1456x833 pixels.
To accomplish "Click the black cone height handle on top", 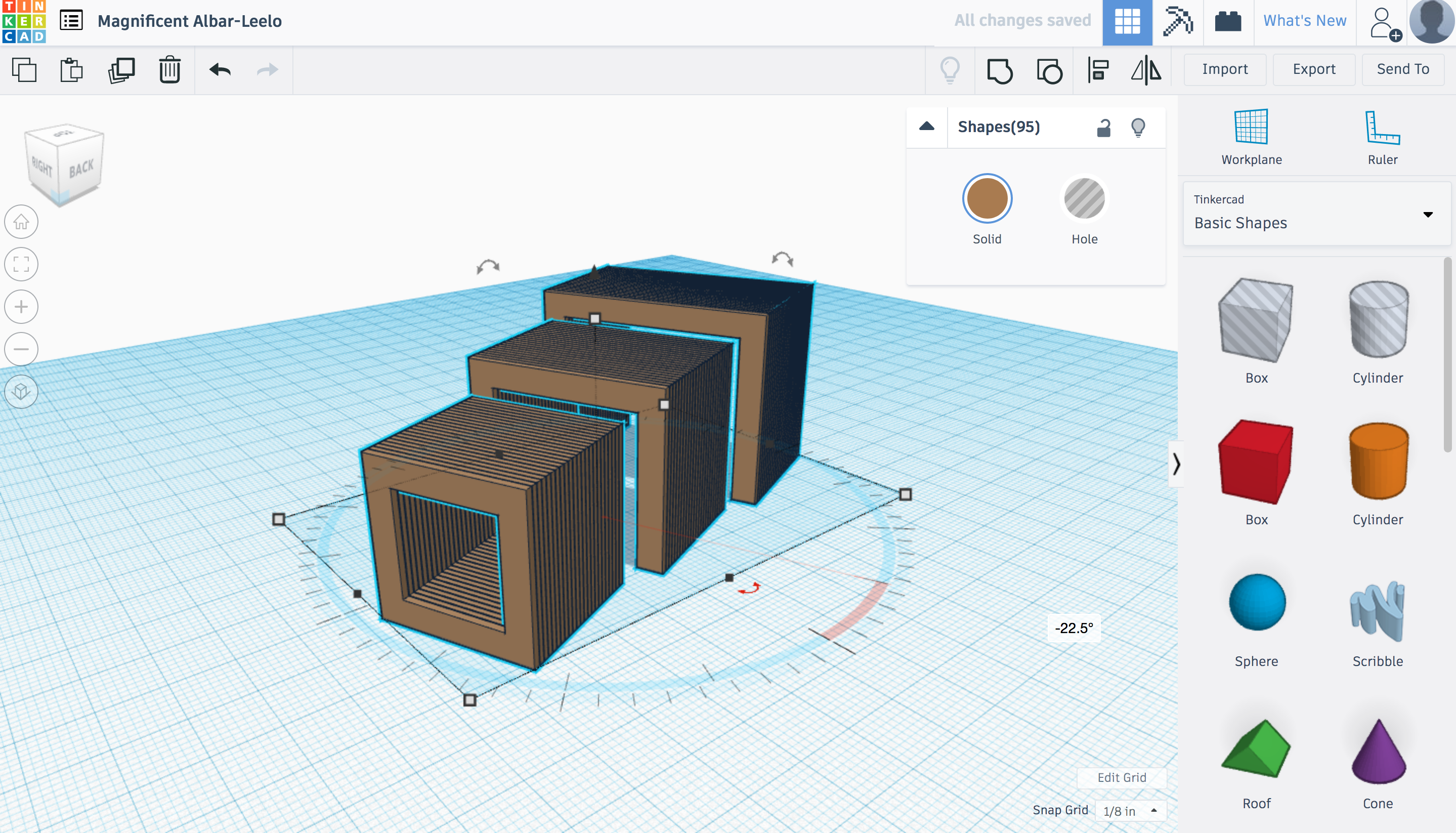I will [595, 271].
